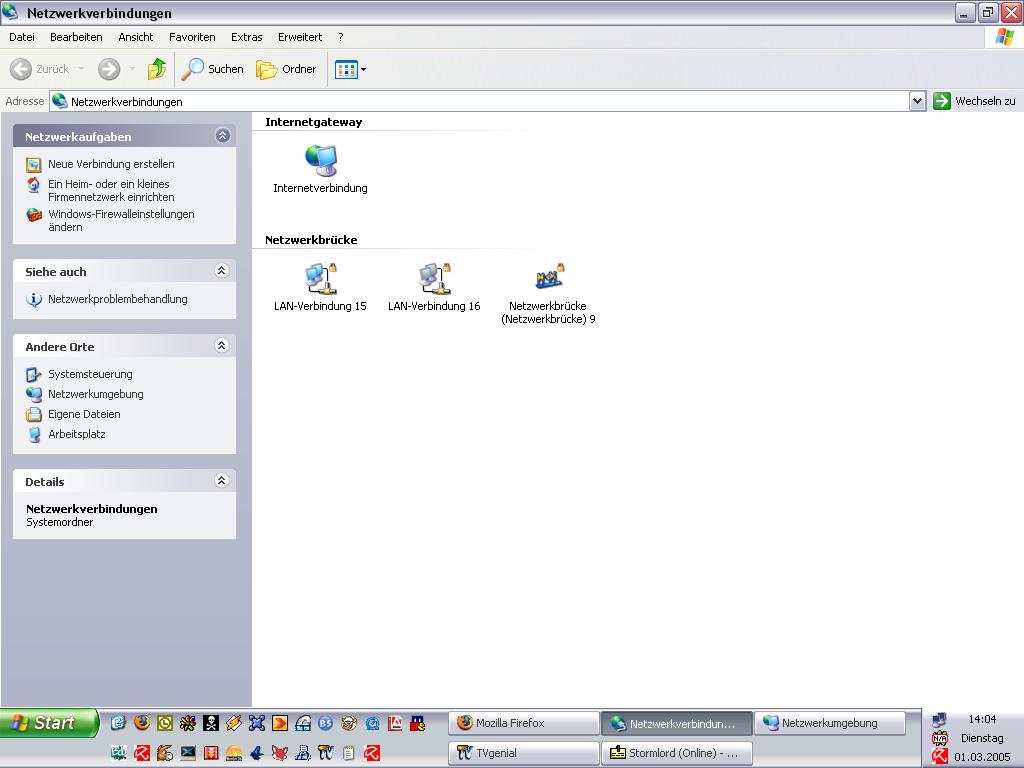Launch Firefox from quick launch bar
Viewport: 1024px width, 768px height.
click(x=142, y=723)
